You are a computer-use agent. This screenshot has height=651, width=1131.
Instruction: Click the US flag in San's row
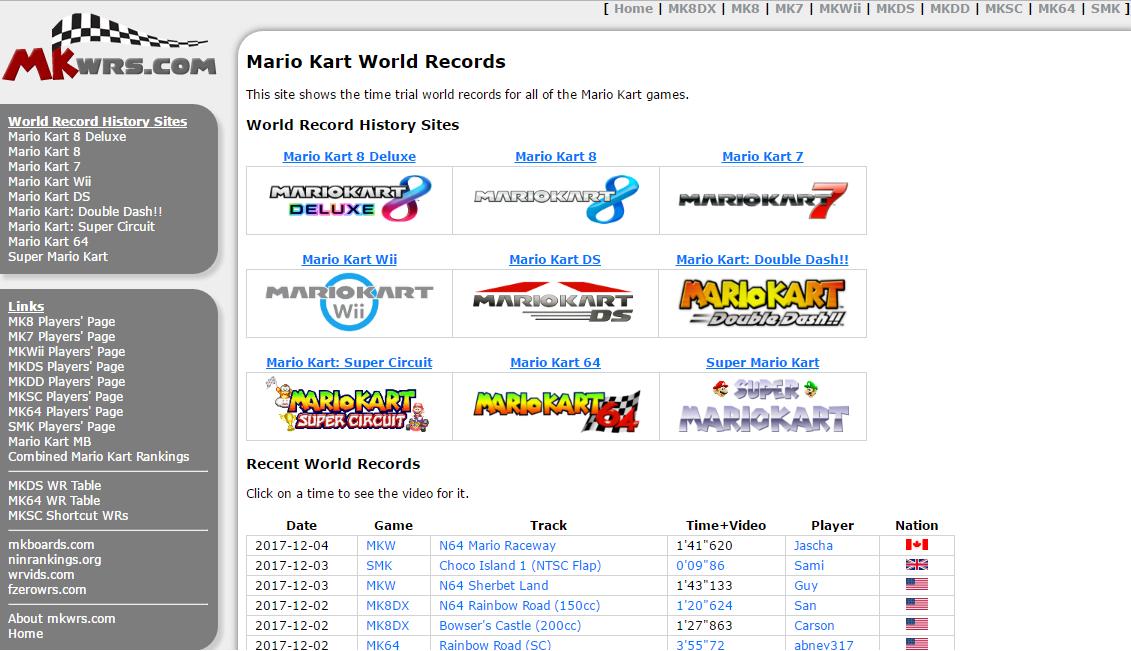pyautogui.click(x=917, y=605)
